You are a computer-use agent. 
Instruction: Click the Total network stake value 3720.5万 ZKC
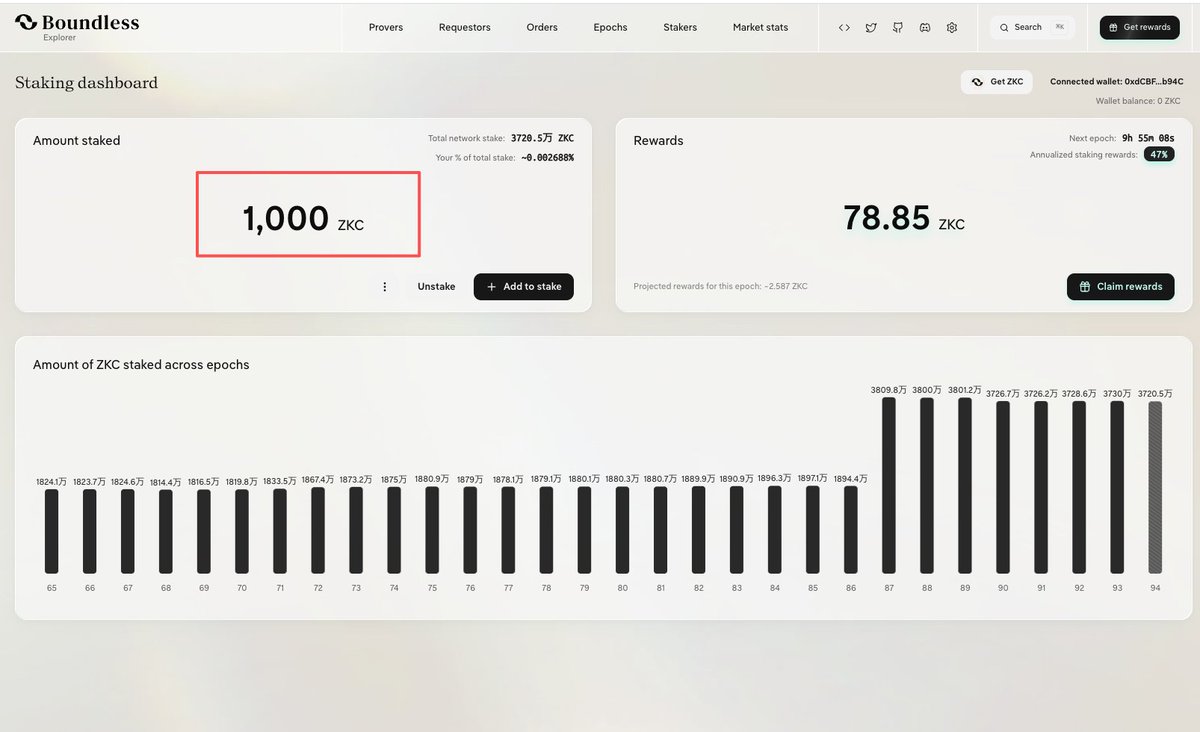[542, 138]
